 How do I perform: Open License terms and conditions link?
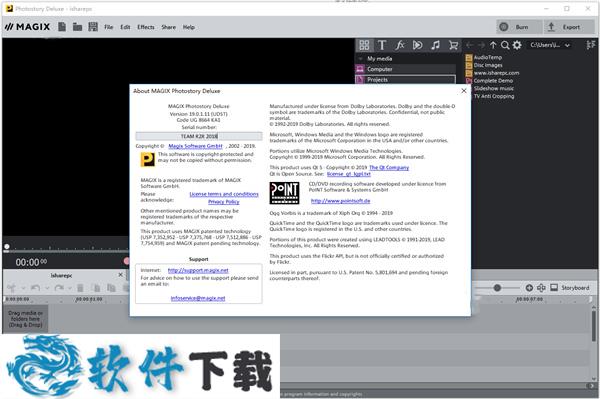(x=224, y=194)
